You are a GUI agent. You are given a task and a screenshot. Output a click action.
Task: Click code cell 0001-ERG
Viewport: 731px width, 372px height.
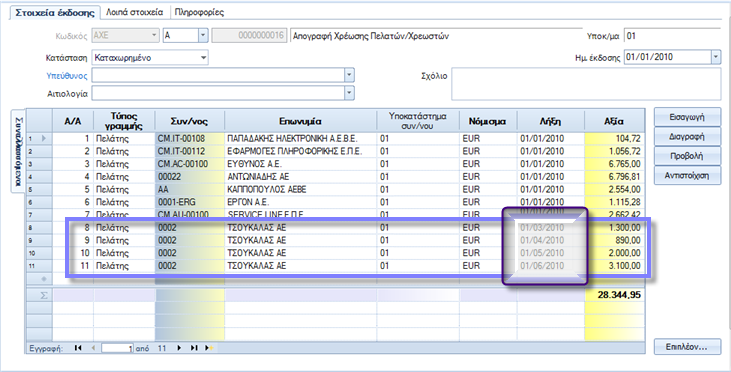(189, 202)
